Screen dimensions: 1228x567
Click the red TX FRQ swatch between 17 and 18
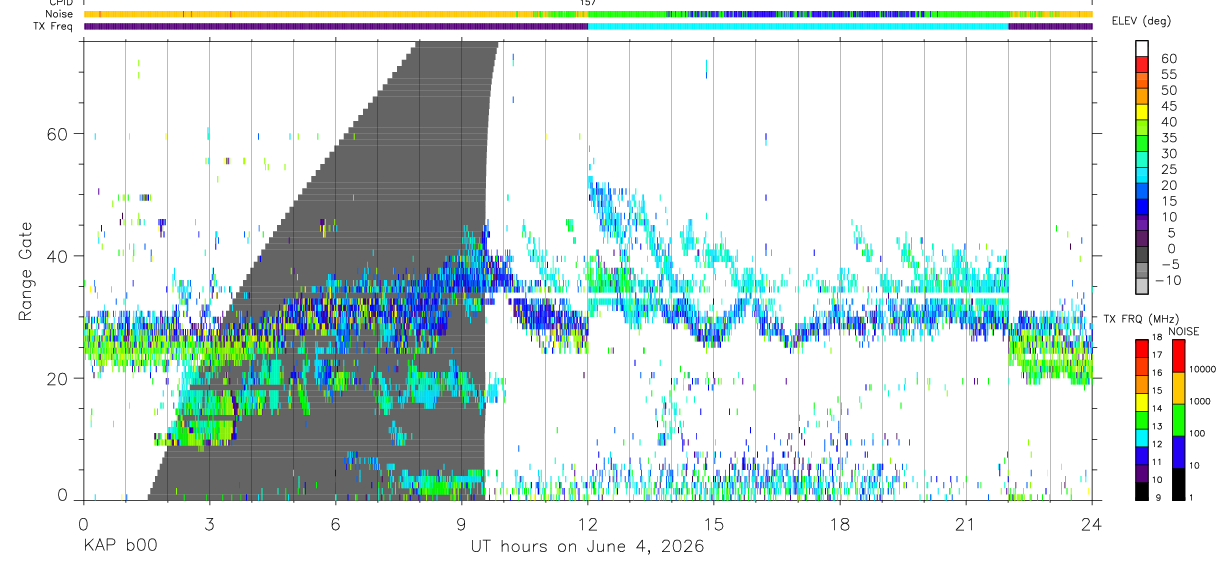(1143, 348)
